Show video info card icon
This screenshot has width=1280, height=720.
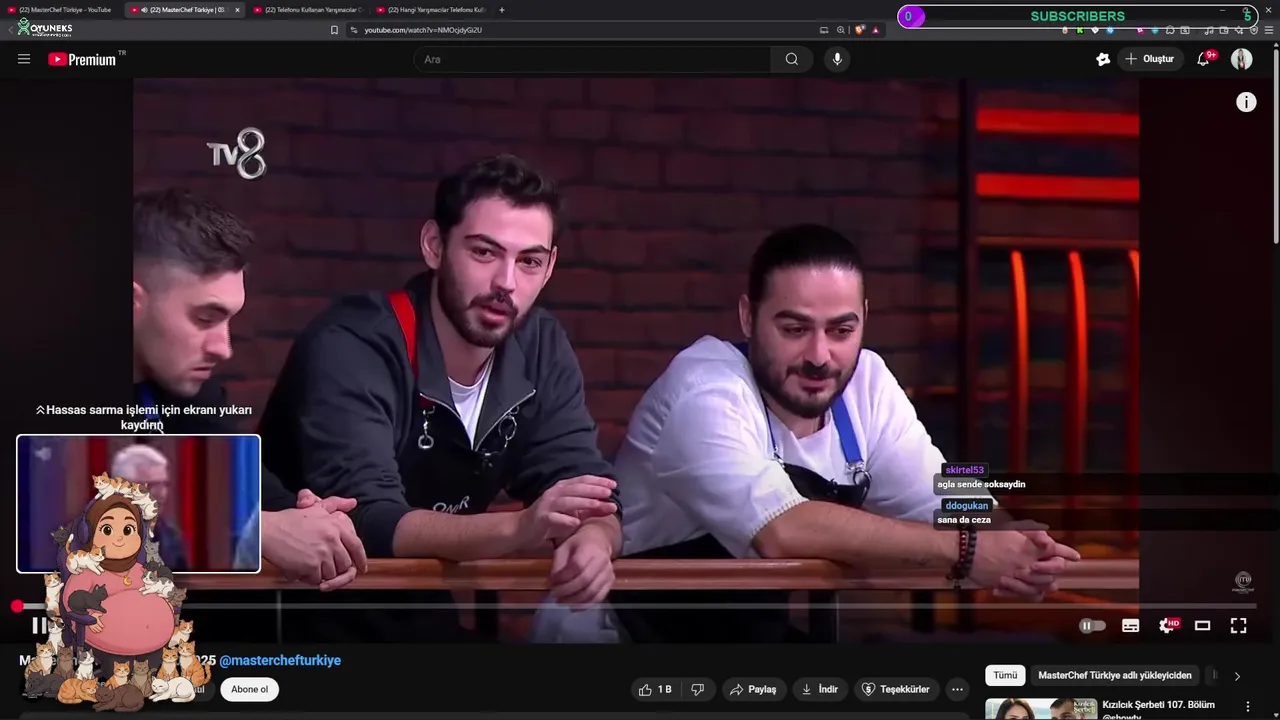click(1246, 102)
